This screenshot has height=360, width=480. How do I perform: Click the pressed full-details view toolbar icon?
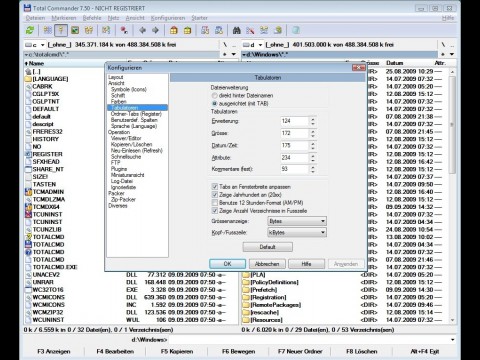point(61,30)
